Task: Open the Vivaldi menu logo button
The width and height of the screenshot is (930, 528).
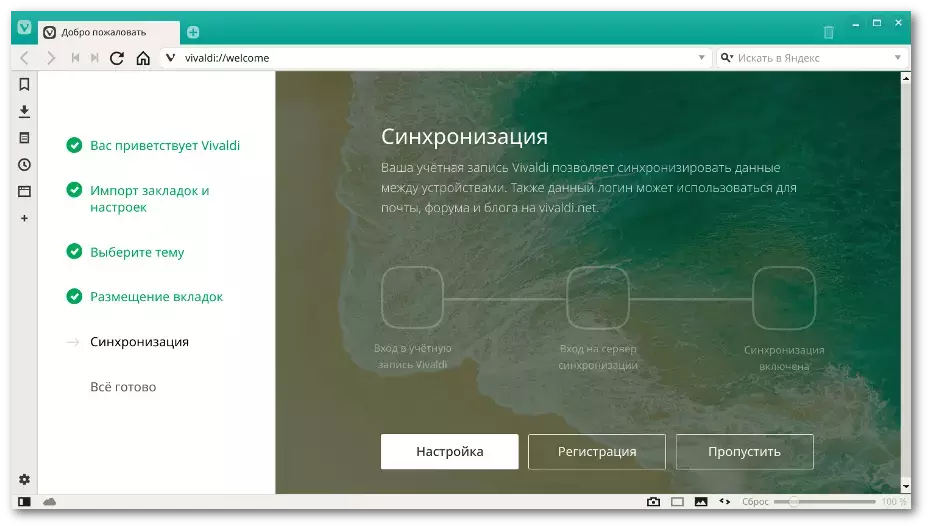Action: pos(24,27)
